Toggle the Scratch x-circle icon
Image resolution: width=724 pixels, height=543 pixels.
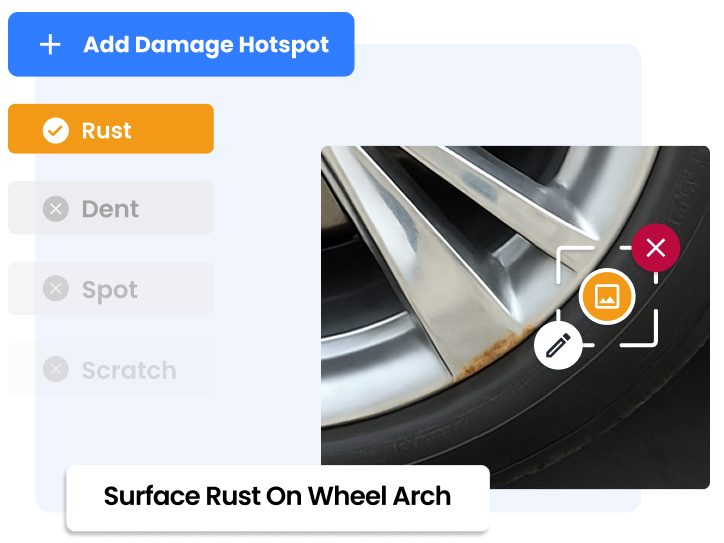click(x=56, y=369)
